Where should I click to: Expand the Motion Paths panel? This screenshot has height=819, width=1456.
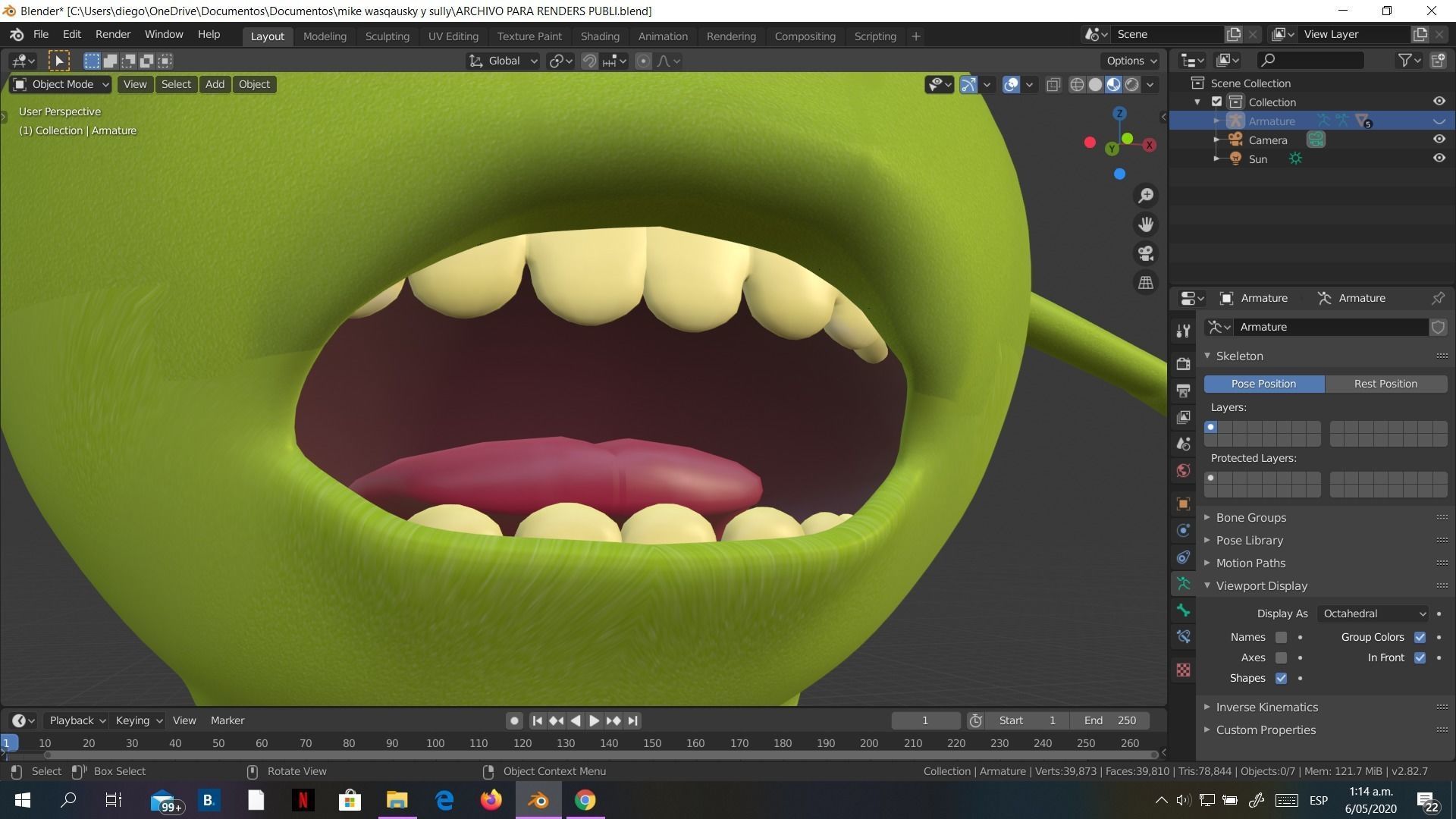tap(1250, 563)
